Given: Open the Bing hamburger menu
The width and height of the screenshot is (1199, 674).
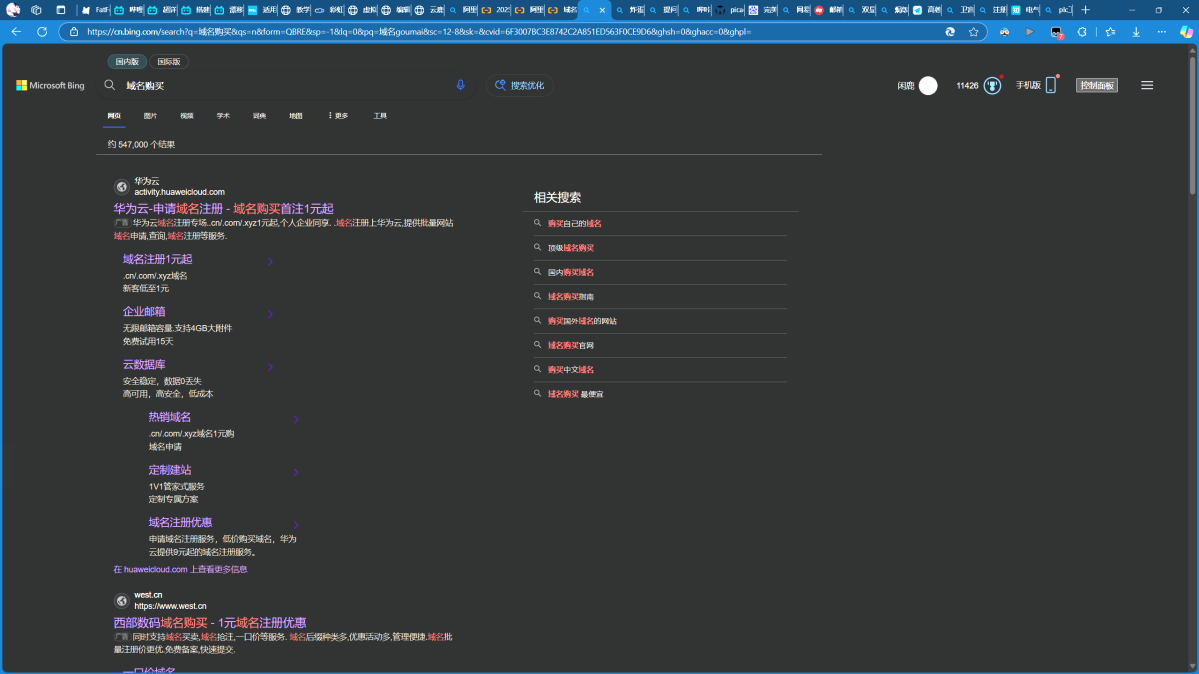Looking at the screenshot, I should (1147, 86).
